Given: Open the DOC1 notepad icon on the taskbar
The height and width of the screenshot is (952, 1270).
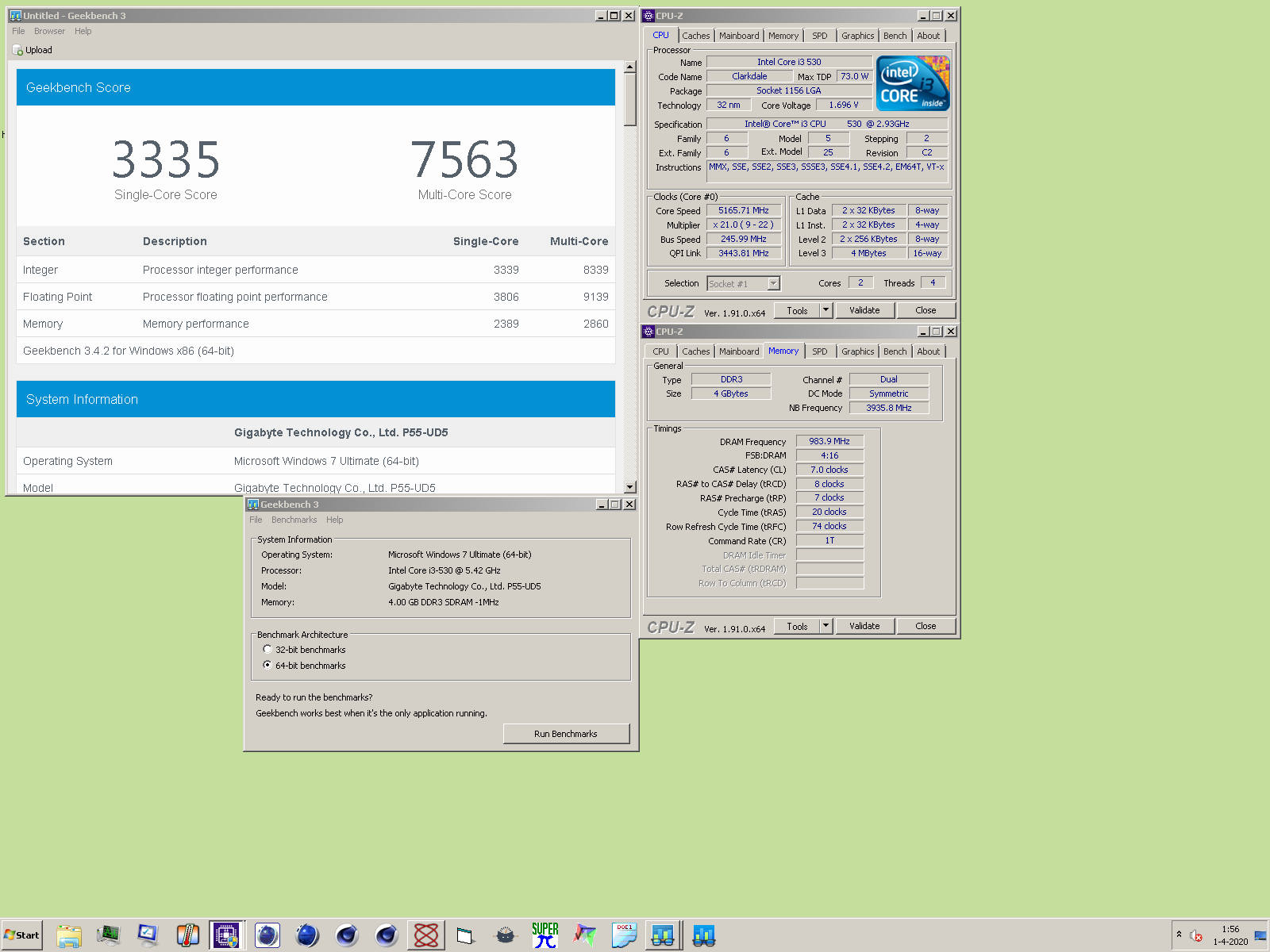Looking at the screenshot, I should (x=625, y=935).
